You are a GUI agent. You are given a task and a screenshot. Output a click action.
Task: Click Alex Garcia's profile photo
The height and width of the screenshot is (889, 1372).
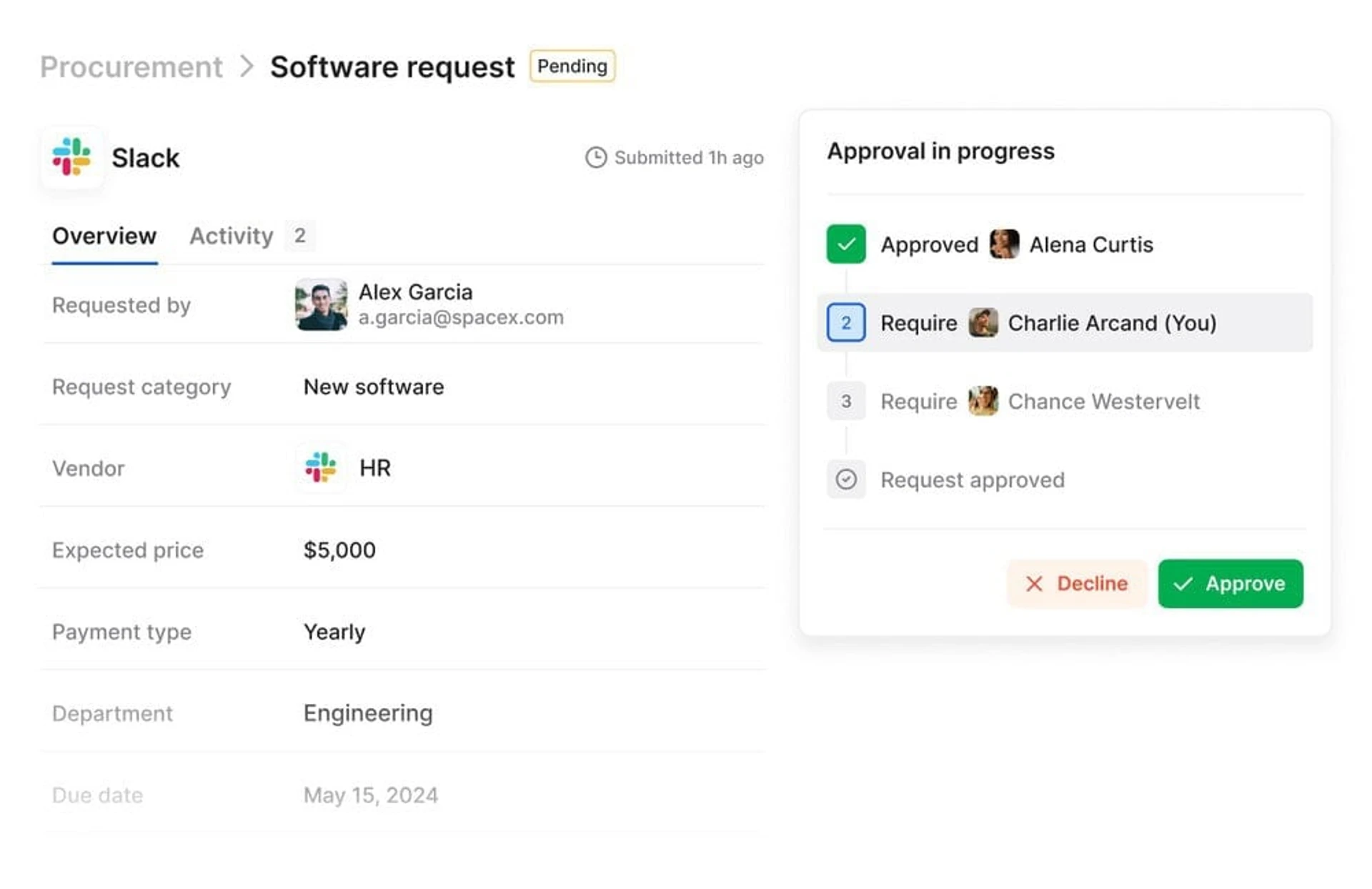(321, 304)
